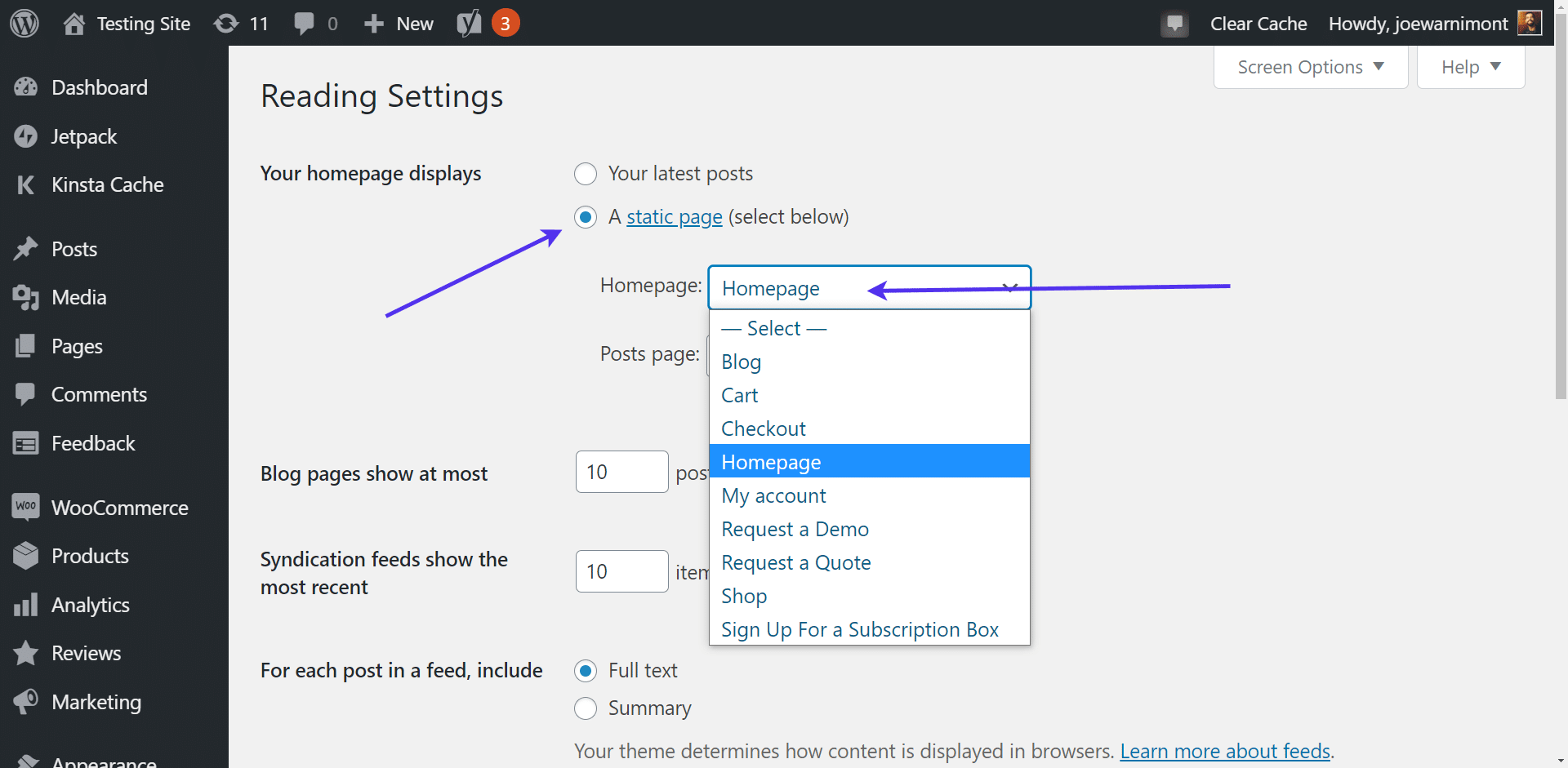The height and width of the screenshot is (768, 1568).
Task: Choose Summary for feed content
Action: coord(586,708)
